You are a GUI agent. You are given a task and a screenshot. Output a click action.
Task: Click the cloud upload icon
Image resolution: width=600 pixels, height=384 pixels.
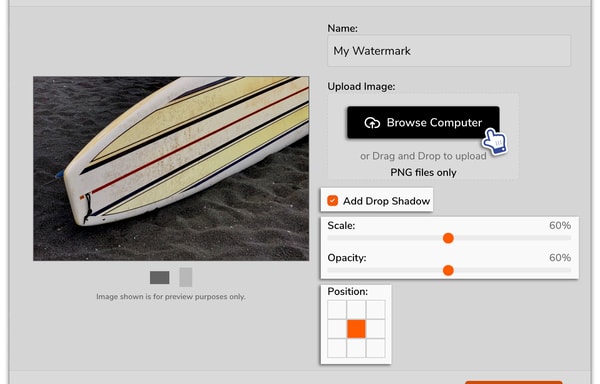pos(372,123)
